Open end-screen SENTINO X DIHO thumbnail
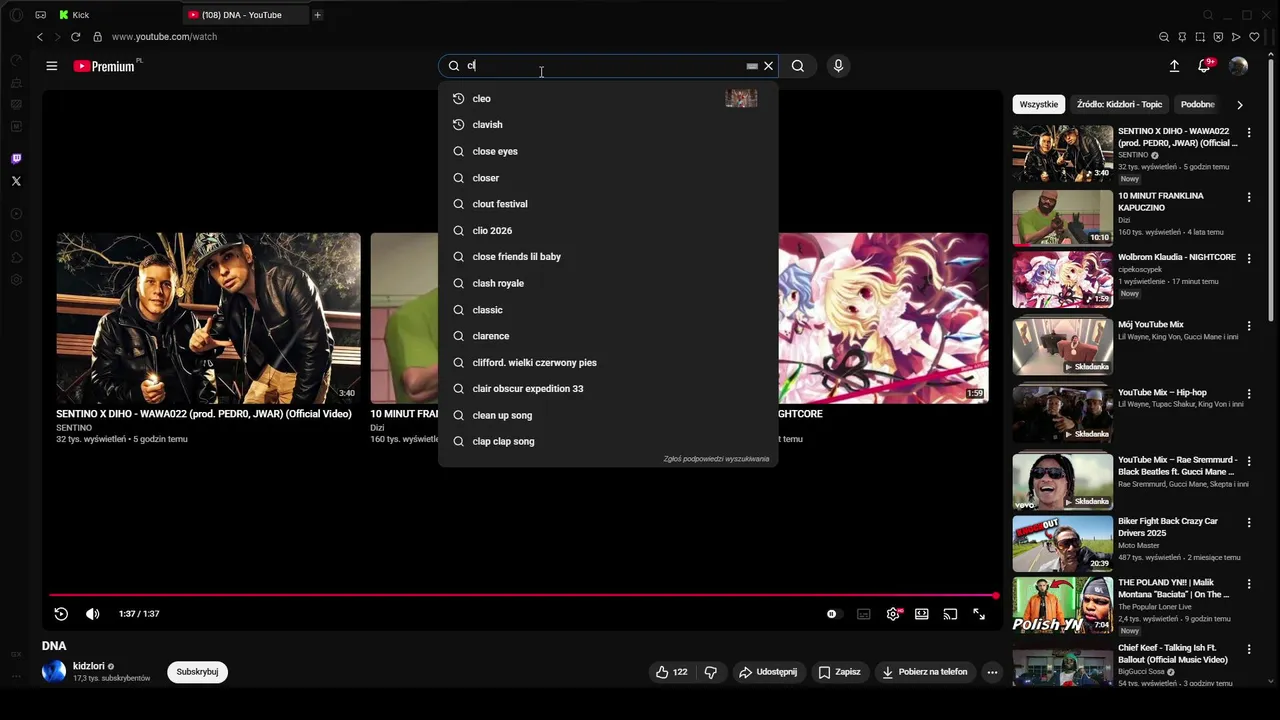1280x720 pixels. click(x=208, y=318)
